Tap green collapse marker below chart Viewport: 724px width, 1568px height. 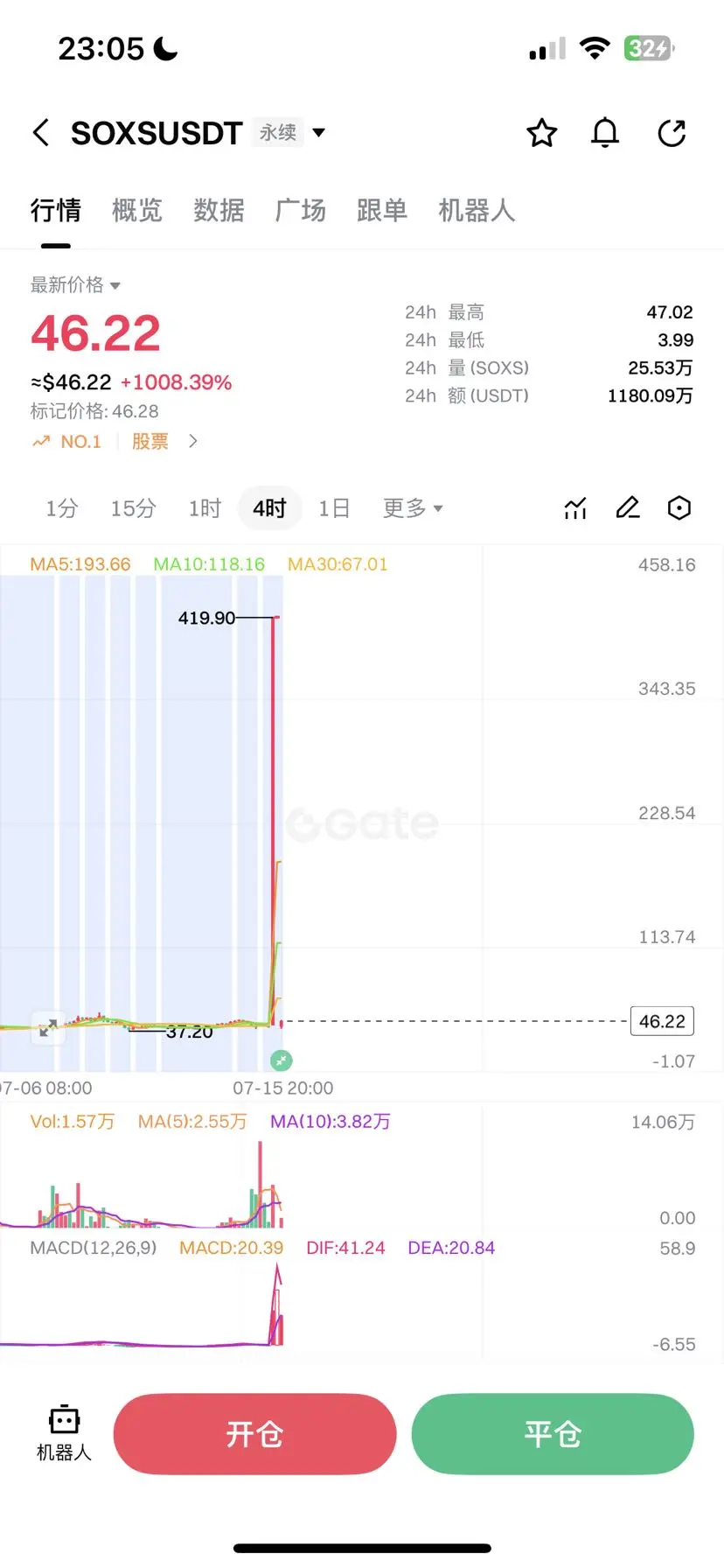[281, 1060]
